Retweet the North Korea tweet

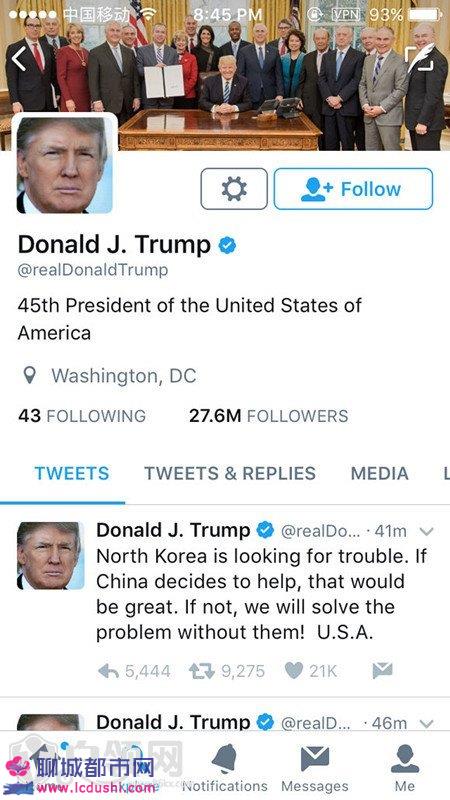pyautogui.click(x=202, y=670)
